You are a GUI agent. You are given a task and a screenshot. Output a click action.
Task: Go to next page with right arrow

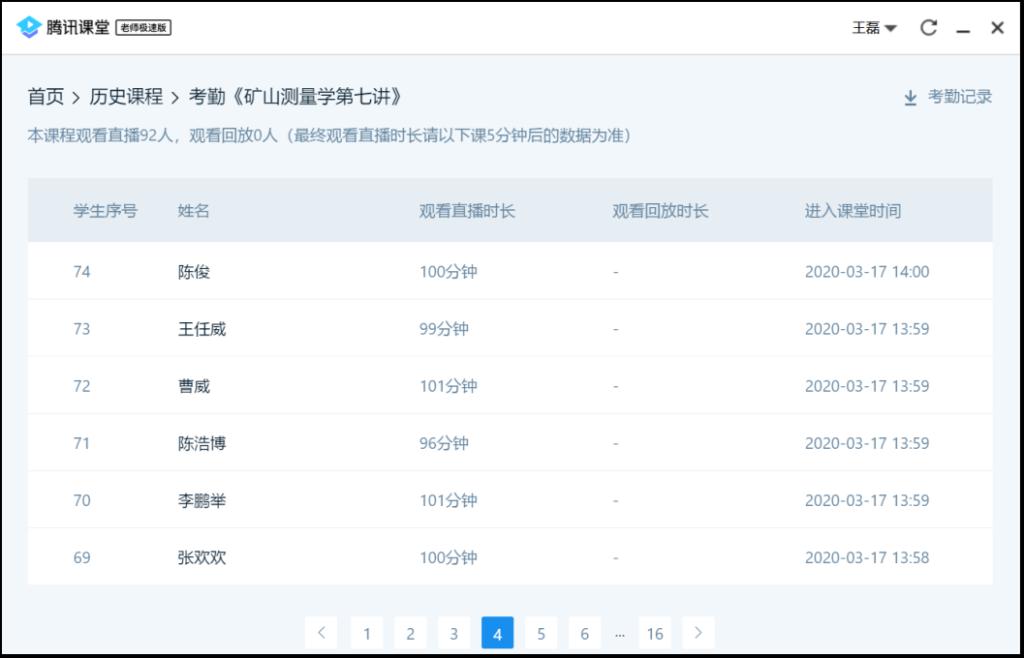pos(698,633)
